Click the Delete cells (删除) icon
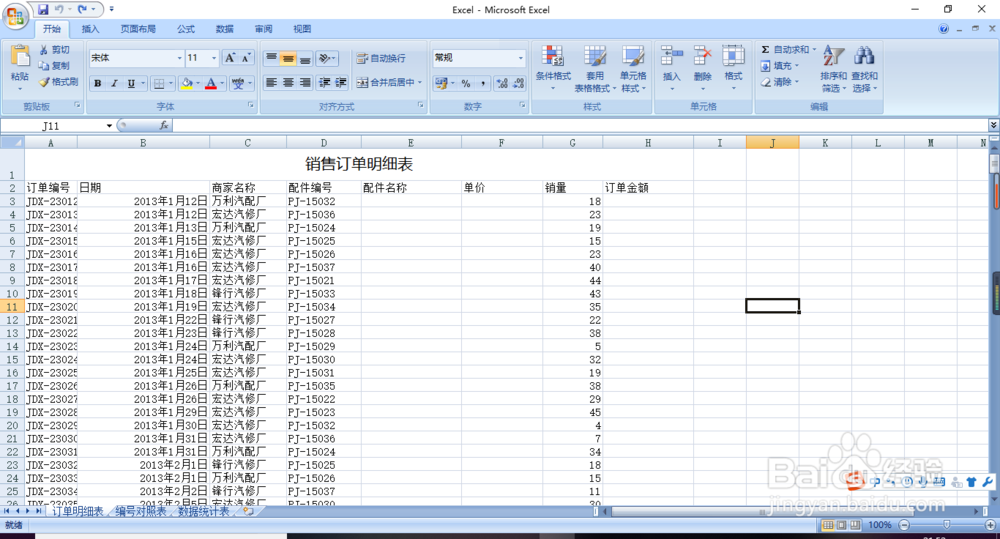1000x539 pixels. [702, 56]
